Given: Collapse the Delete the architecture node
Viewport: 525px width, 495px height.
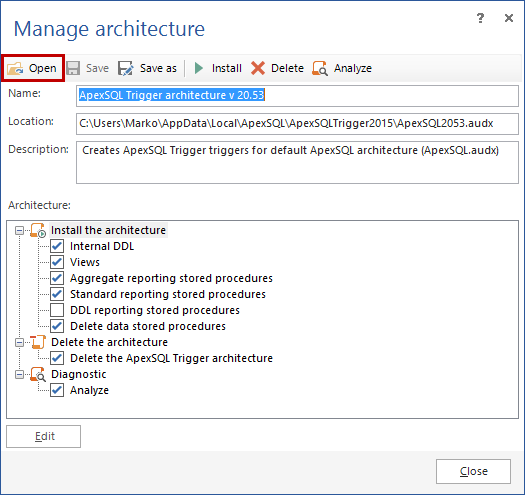Looking at the screenshot, I should 19,342.
